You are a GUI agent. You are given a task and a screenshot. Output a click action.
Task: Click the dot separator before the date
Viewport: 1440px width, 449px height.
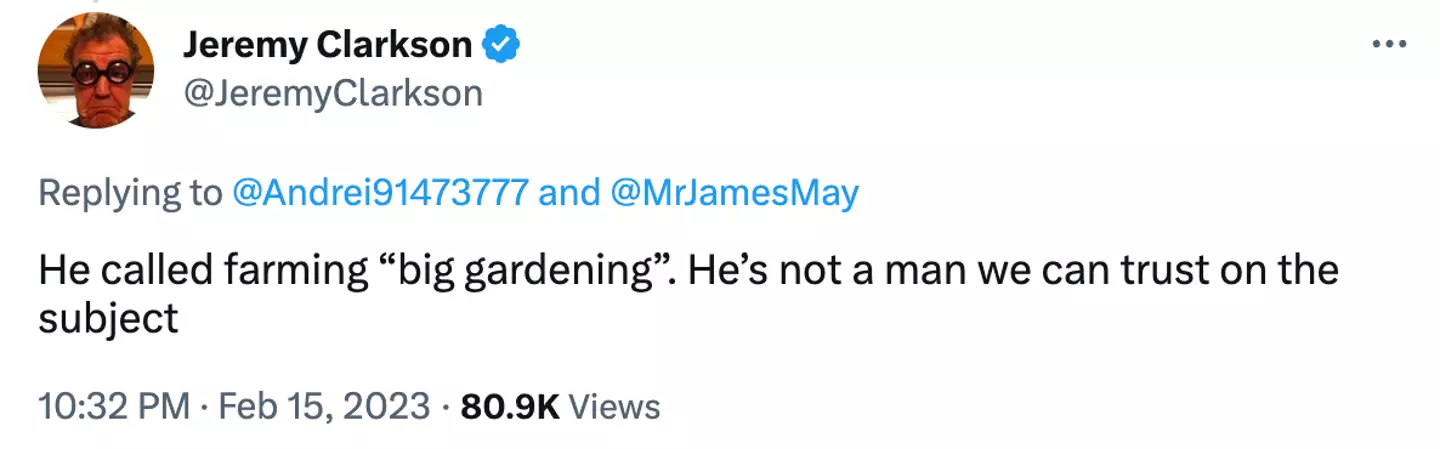(203, 407)
